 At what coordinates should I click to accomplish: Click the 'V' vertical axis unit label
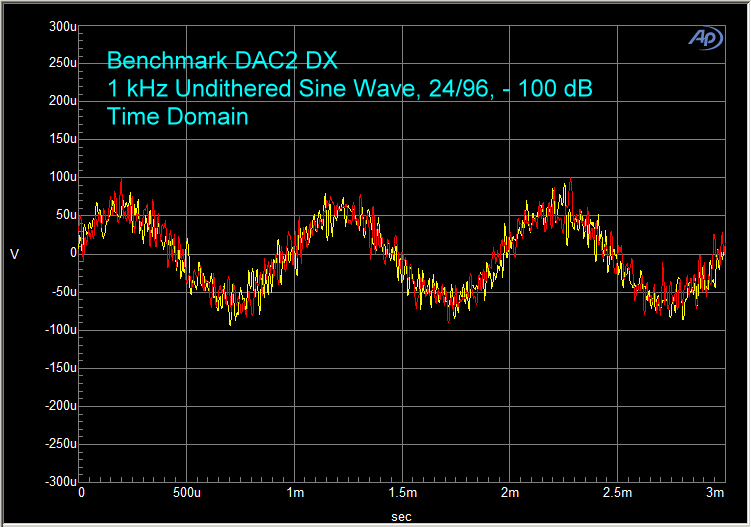[14, 254]
